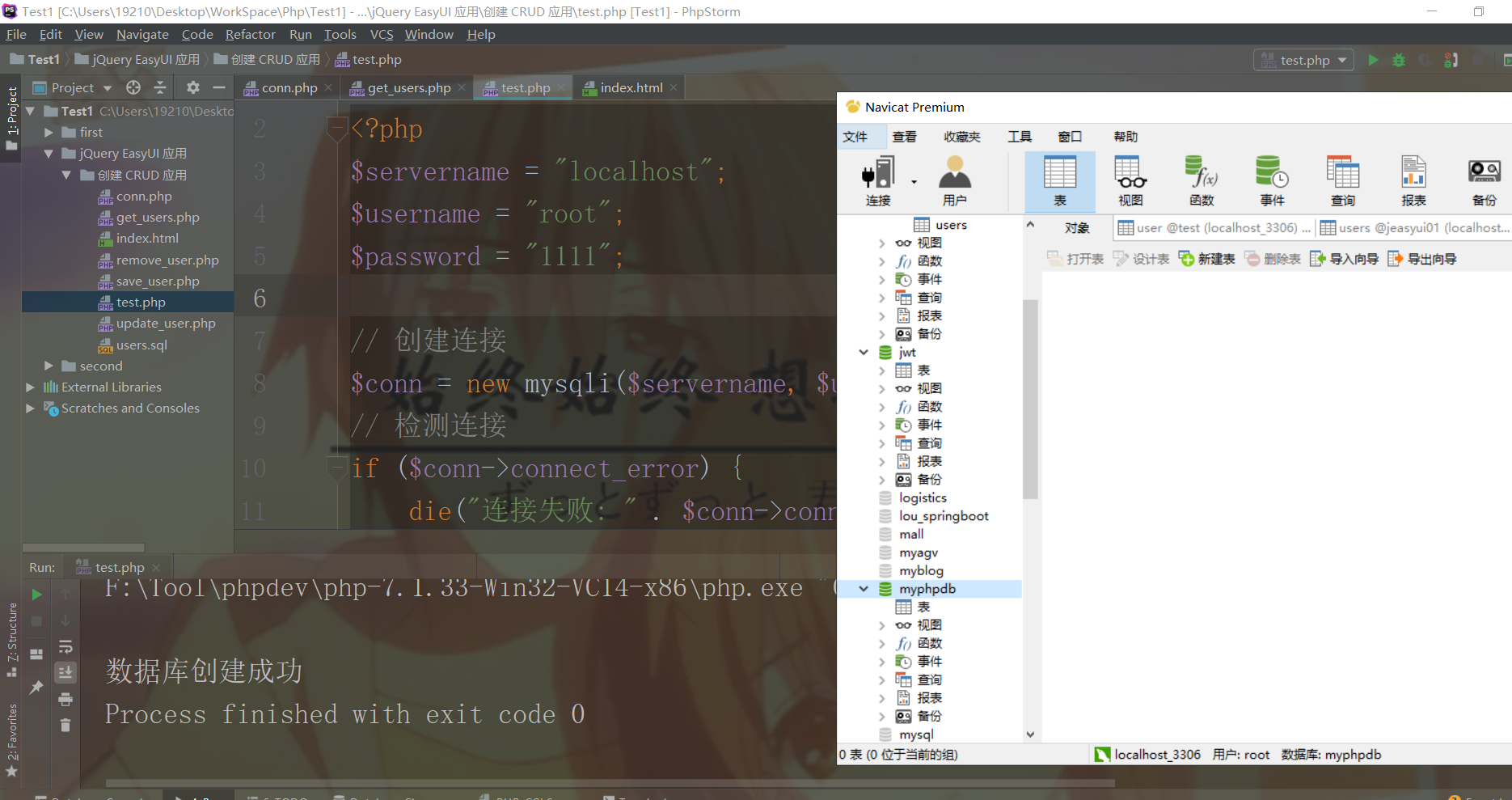Click 导出向导 (Export Wizard) in Navicat
This screenshot has height=800, width=1512.
point(1422,259)
